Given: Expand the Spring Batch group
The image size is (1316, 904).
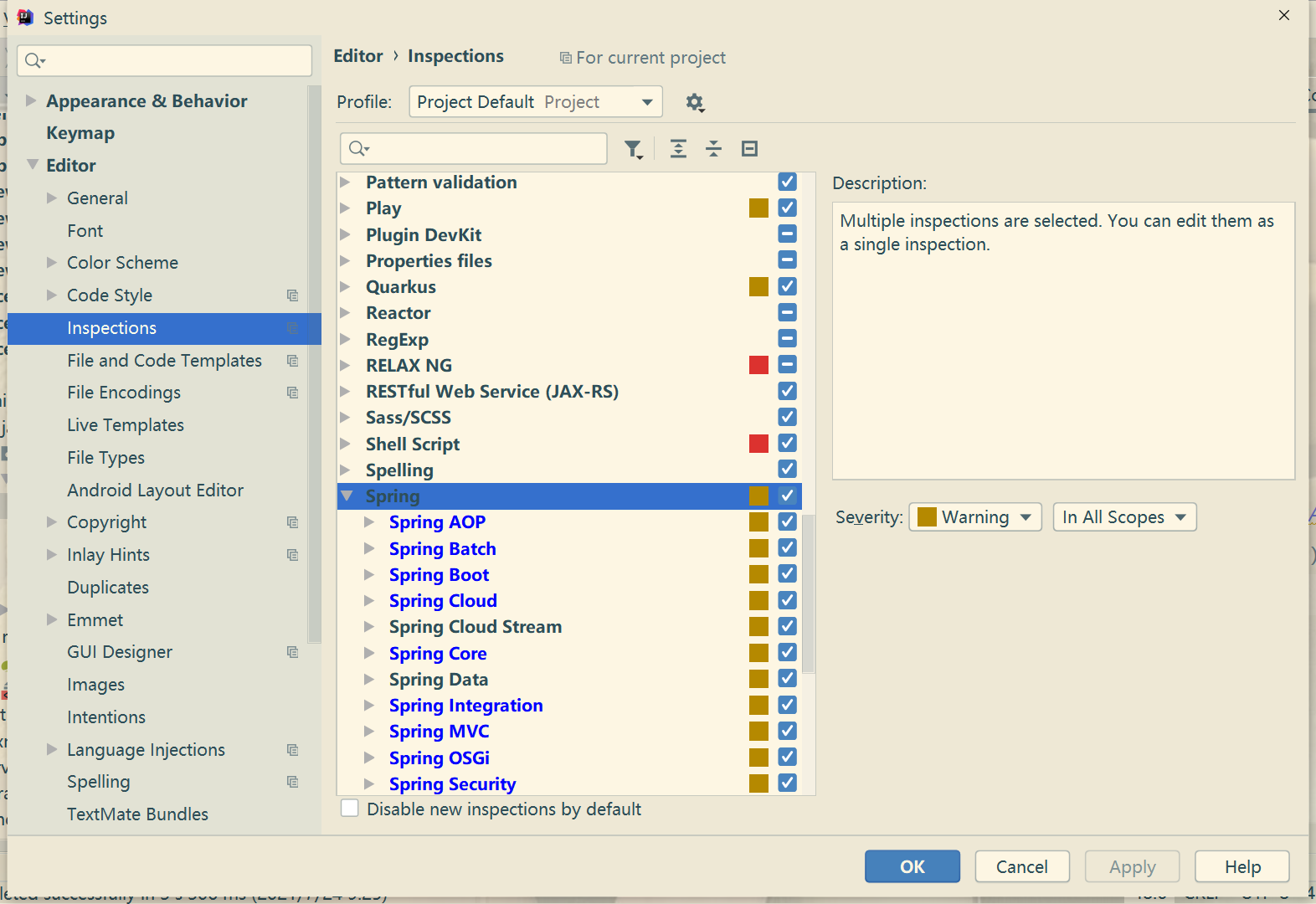Looking at the screenshot, I should click(369, 548).
